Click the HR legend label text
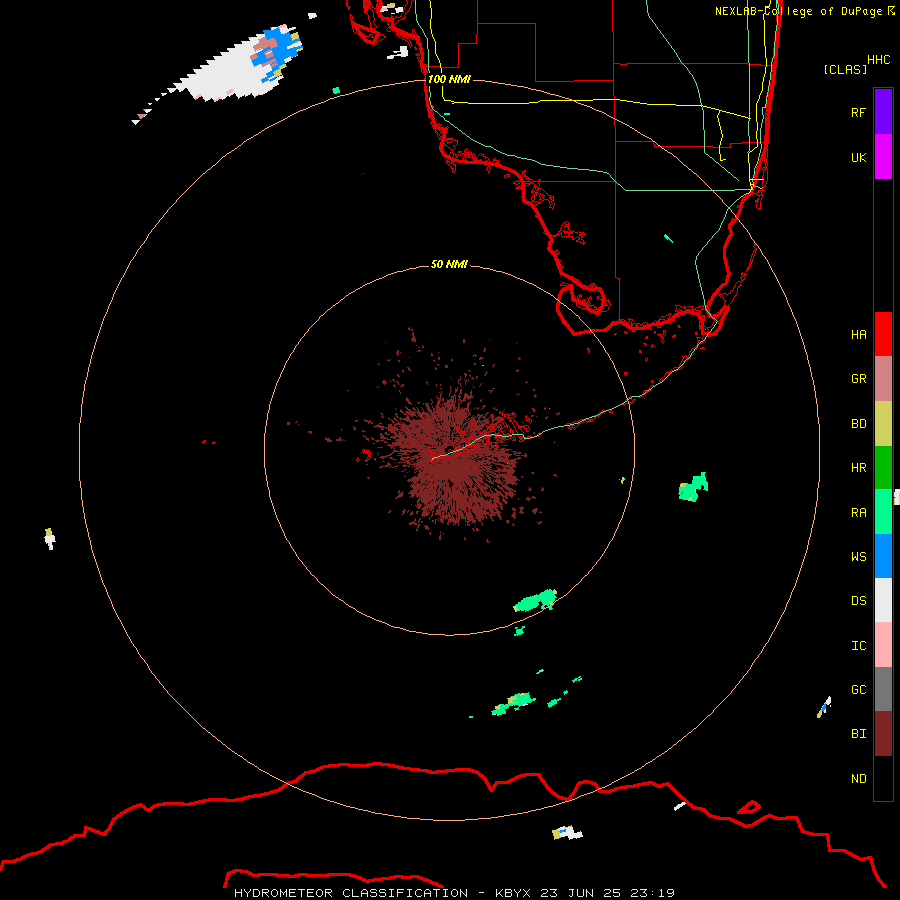Viewport: 900px width, 900px height. click(x=858, y=468)
